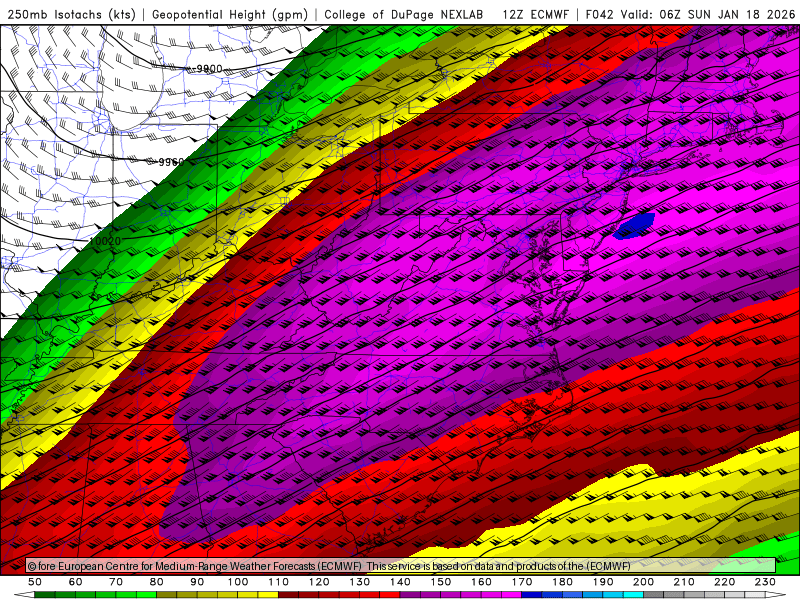
Task: Click the dark blue legend swatch starting at 170
Action: pyautogui.click(x=532, y=595)
